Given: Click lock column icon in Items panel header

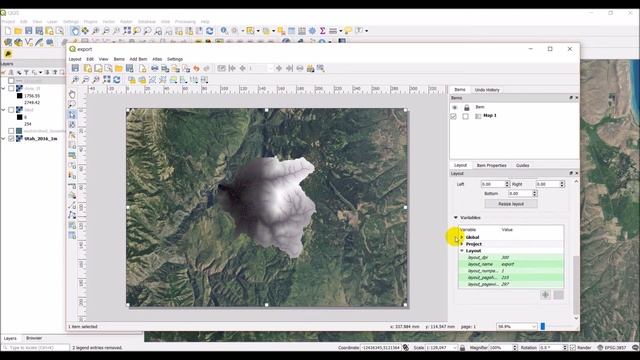Looking at the screenshot, I should 467,107.
